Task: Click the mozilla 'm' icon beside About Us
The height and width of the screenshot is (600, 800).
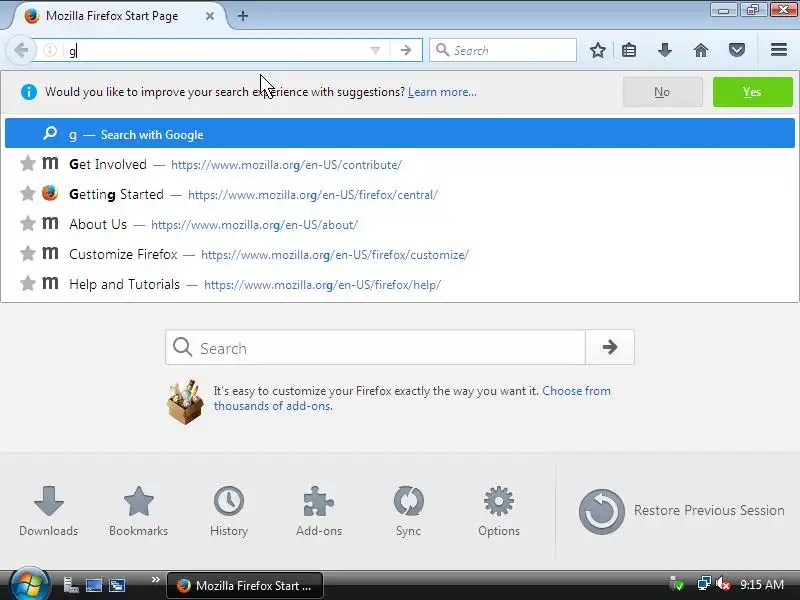Action: coord(50,223)
